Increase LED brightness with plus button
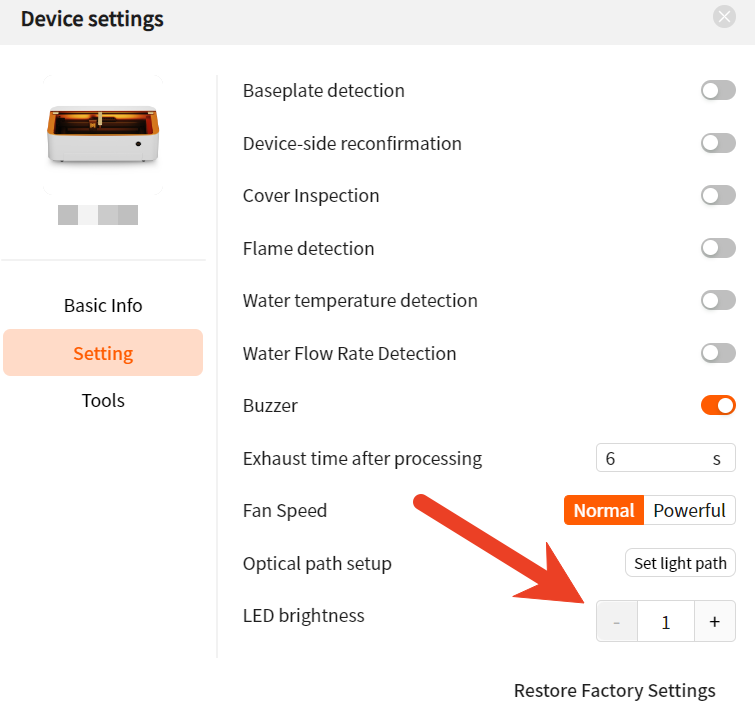Viewport: 755px width, 719px height. [715, 621]
